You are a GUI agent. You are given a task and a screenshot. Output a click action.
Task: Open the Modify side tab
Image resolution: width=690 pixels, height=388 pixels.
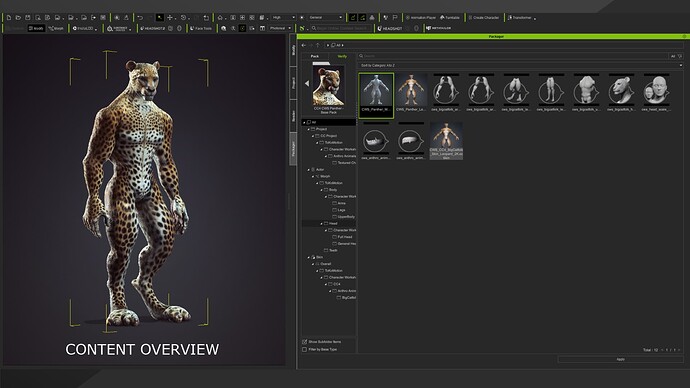click(293, 50)
